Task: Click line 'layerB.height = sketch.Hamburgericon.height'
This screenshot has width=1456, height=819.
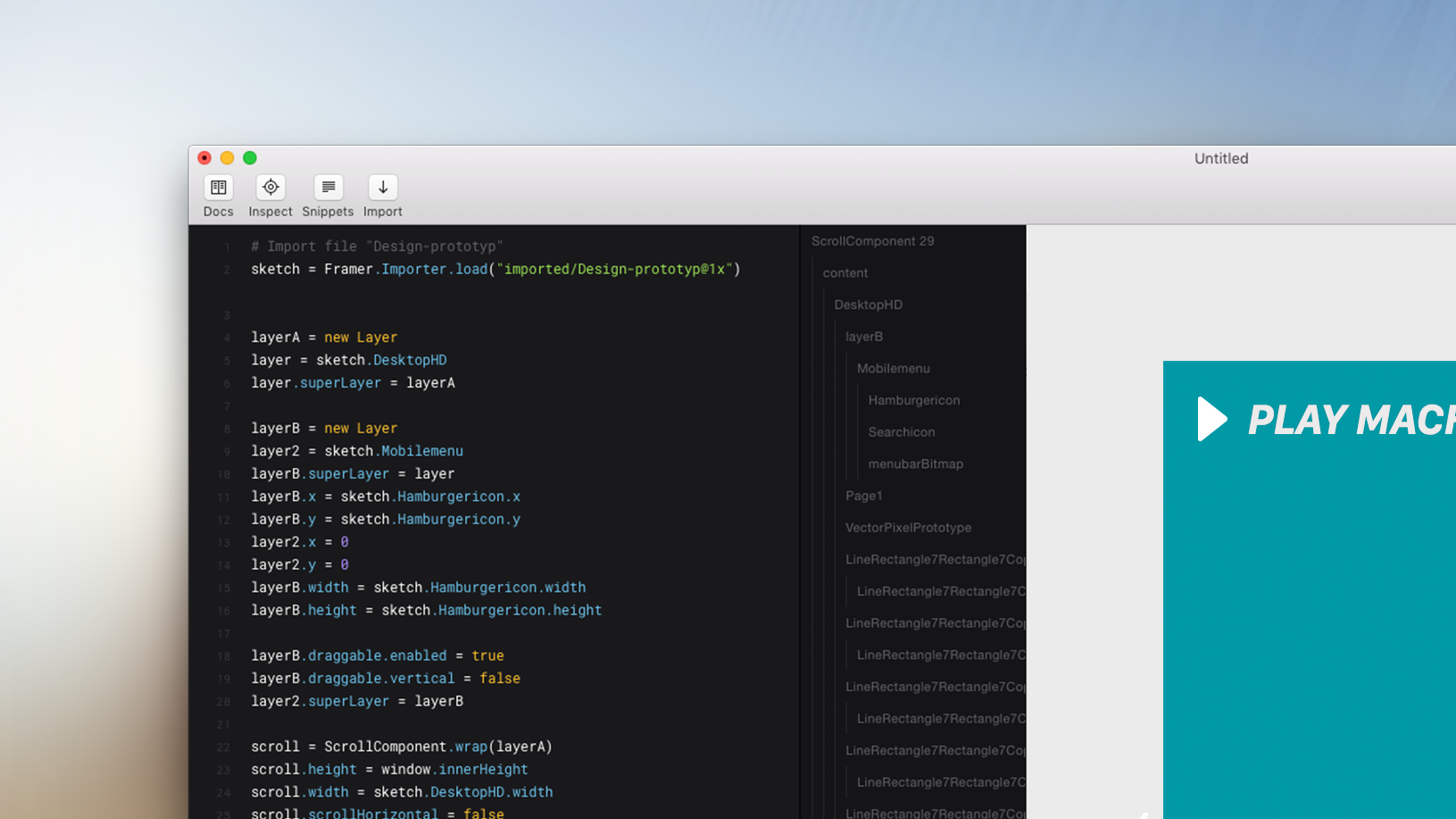Action: (x=427, y=611)
